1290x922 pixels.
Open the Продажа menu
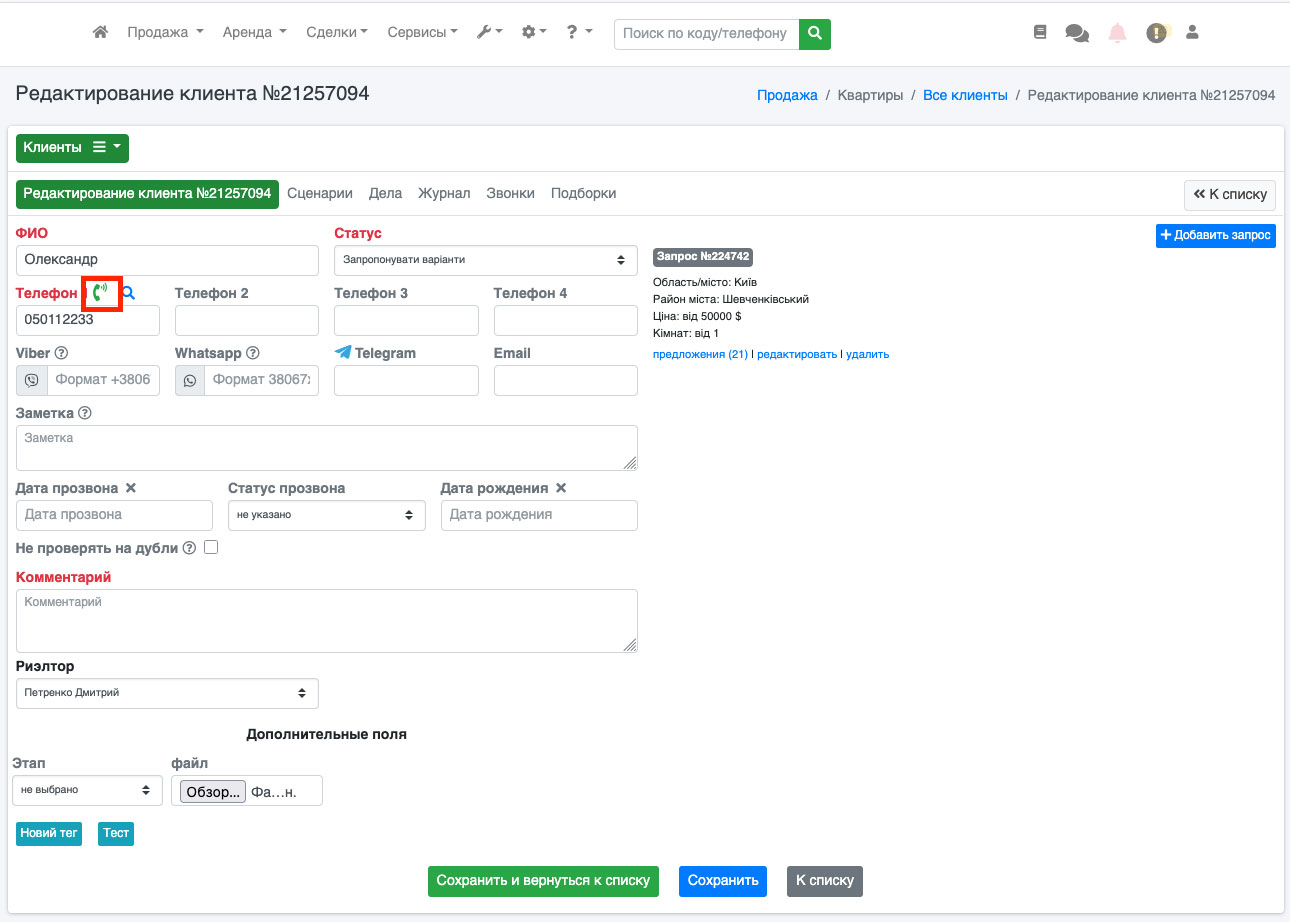coord(165,33)
